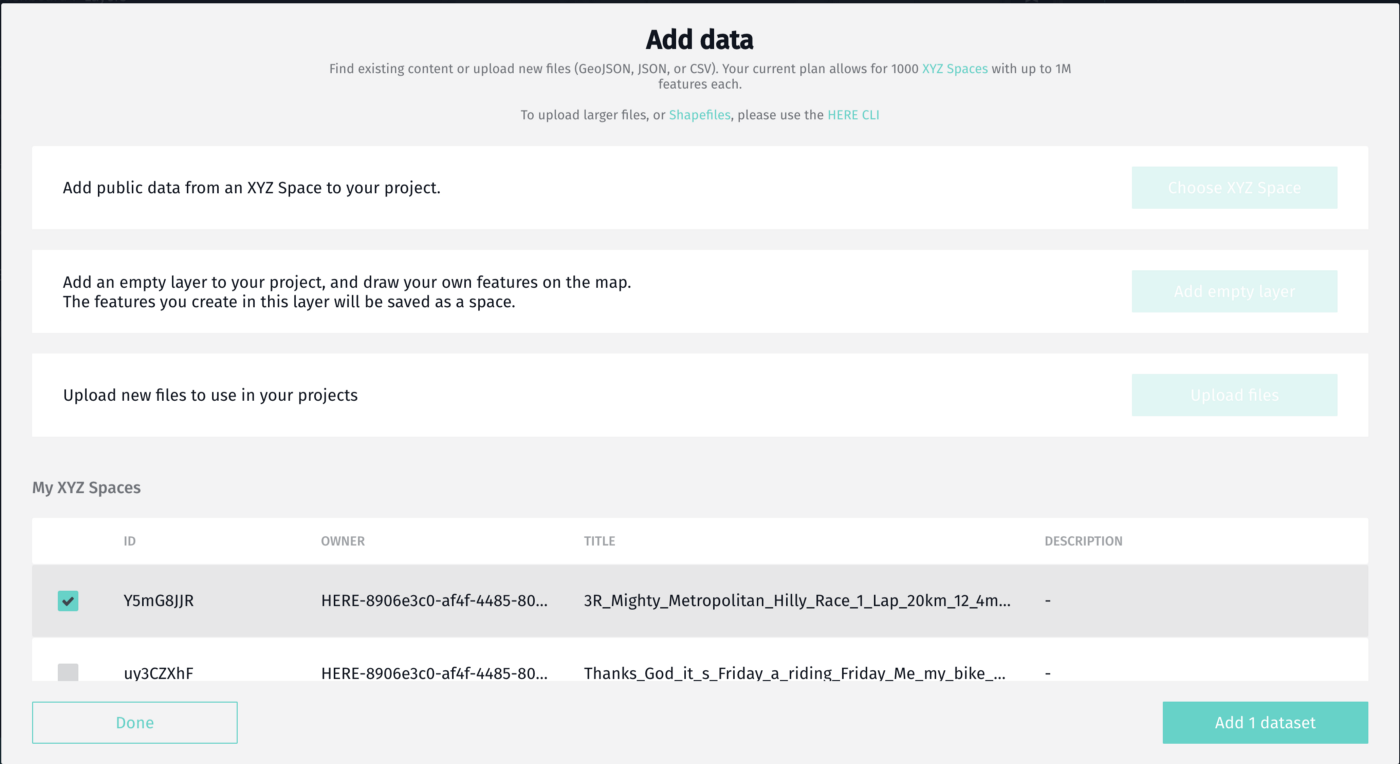
Task: Check the uy3CZXhF space checkbox
Action: pos(68,673)
